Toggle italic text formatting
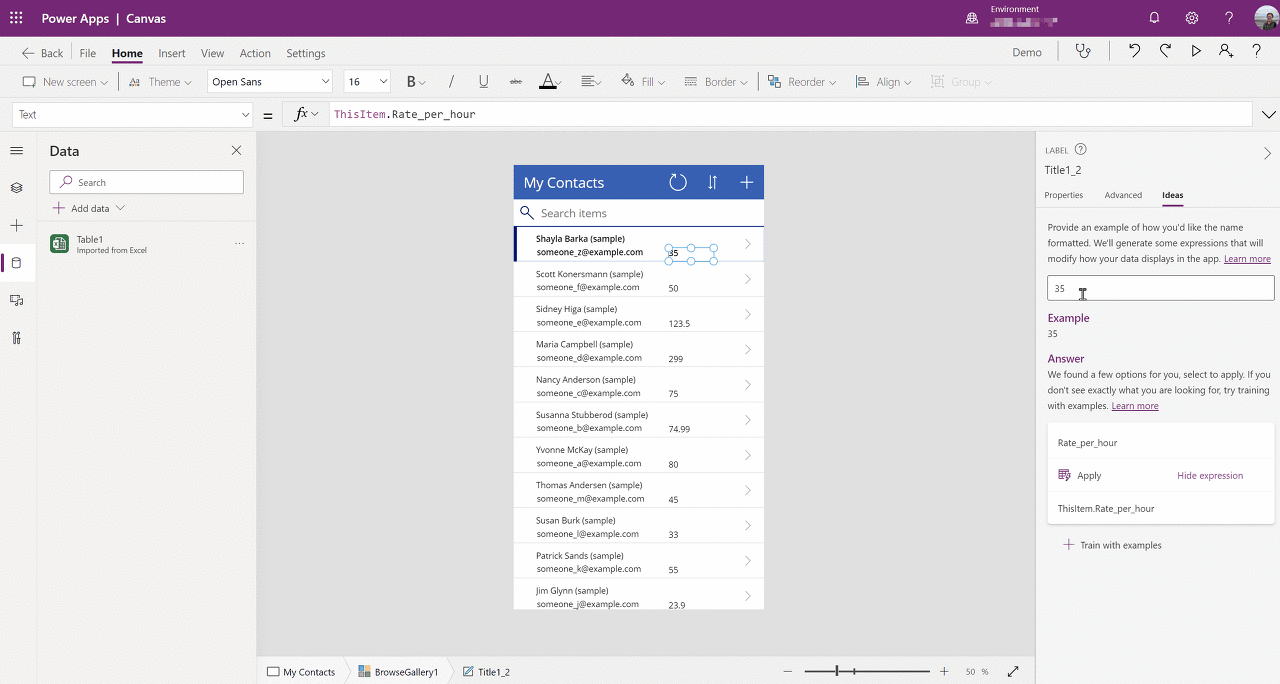The image size is (1280, 684). tap(451, 82)
